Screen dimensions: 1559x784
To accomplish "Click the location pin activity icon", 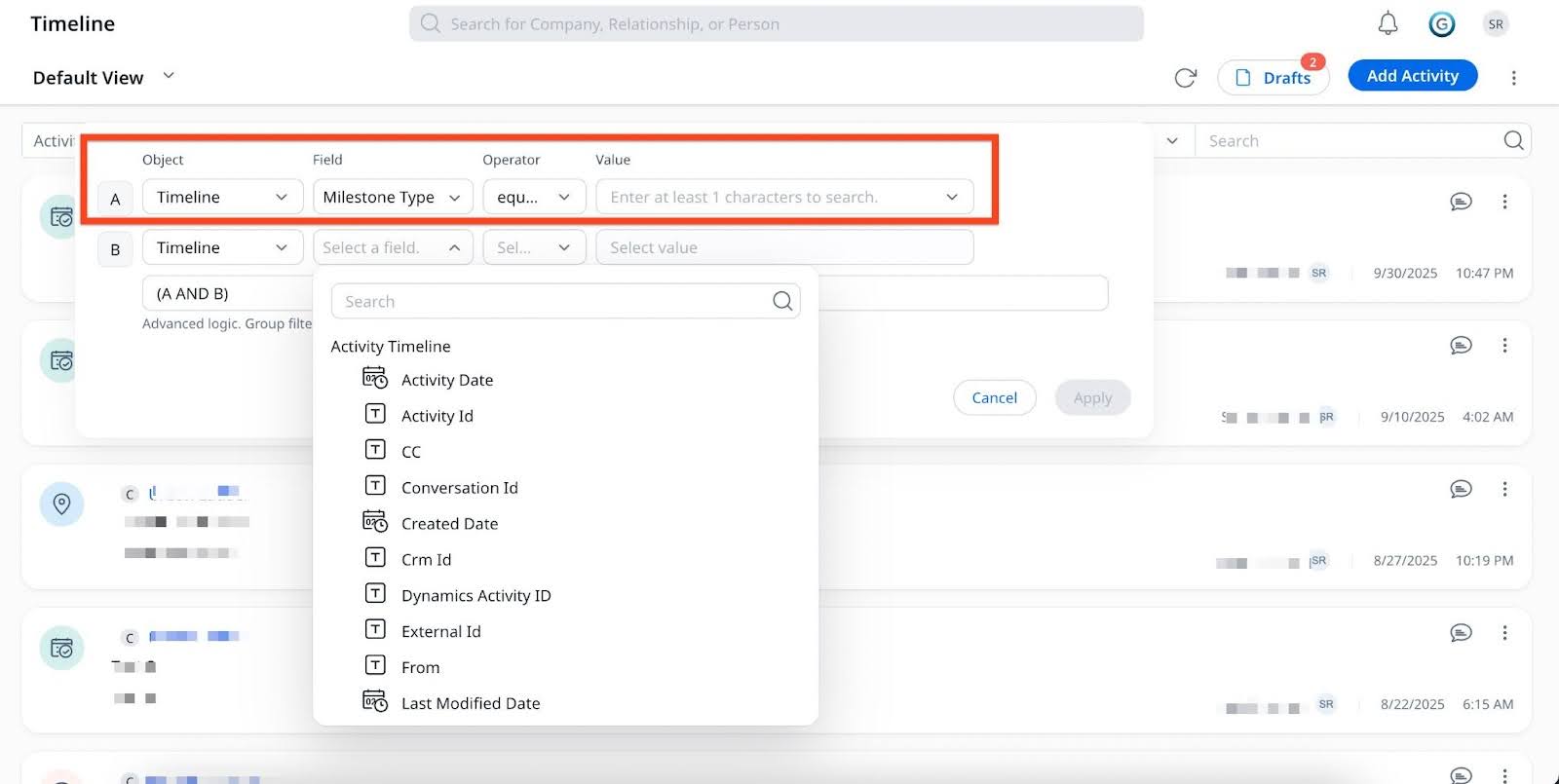I will 61,504.
